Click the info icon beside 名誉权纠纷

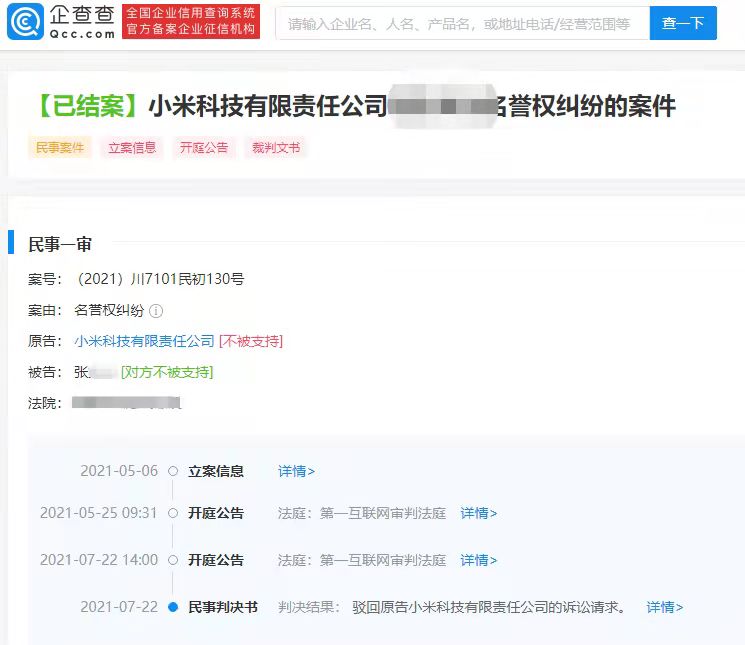point(156,311)
